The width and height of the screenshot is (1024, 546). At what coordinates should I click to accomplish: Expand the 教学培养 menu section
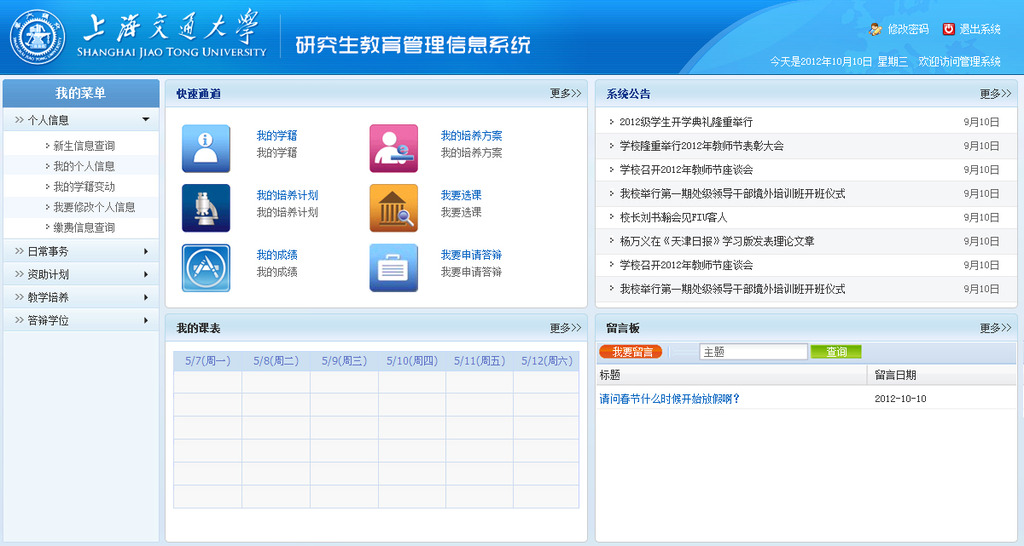click(x=81, y=297)
